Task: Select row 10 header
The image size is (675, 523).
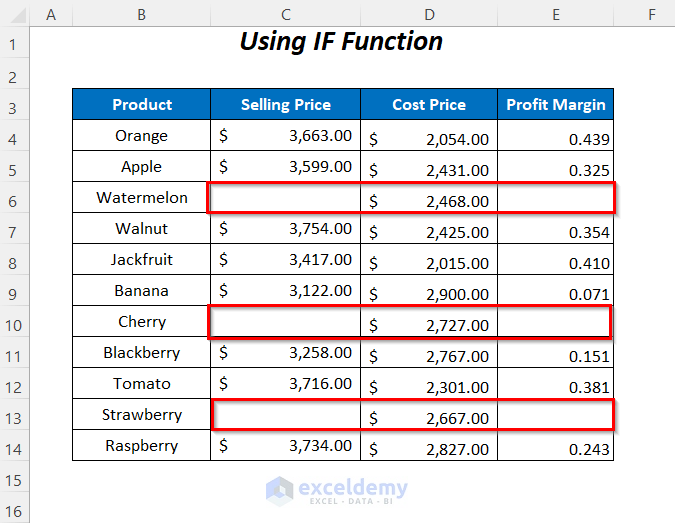Action: tap(15, 322)
